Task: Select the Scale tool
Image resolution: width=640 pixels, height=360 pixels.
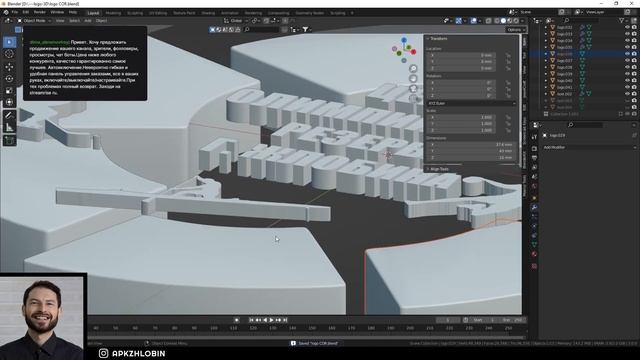Action: click(9, 91)
